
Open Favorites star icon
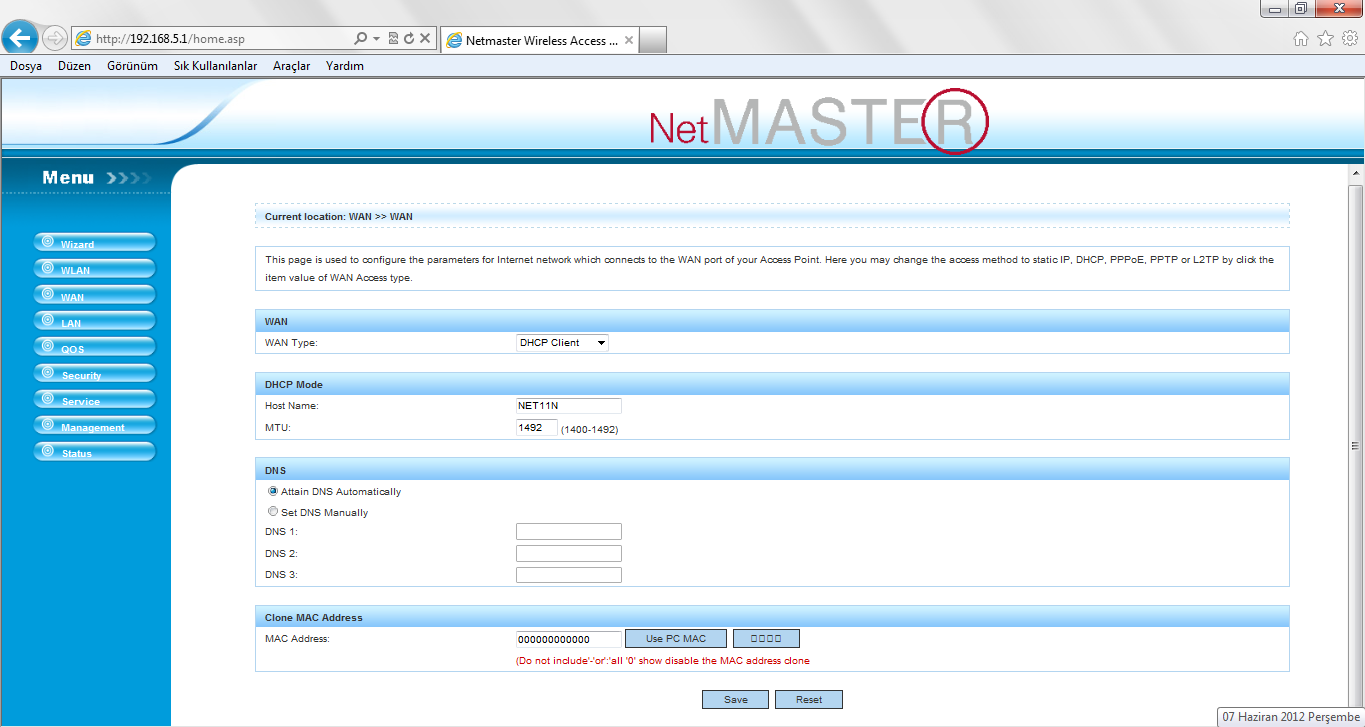tap(1325, 39)
